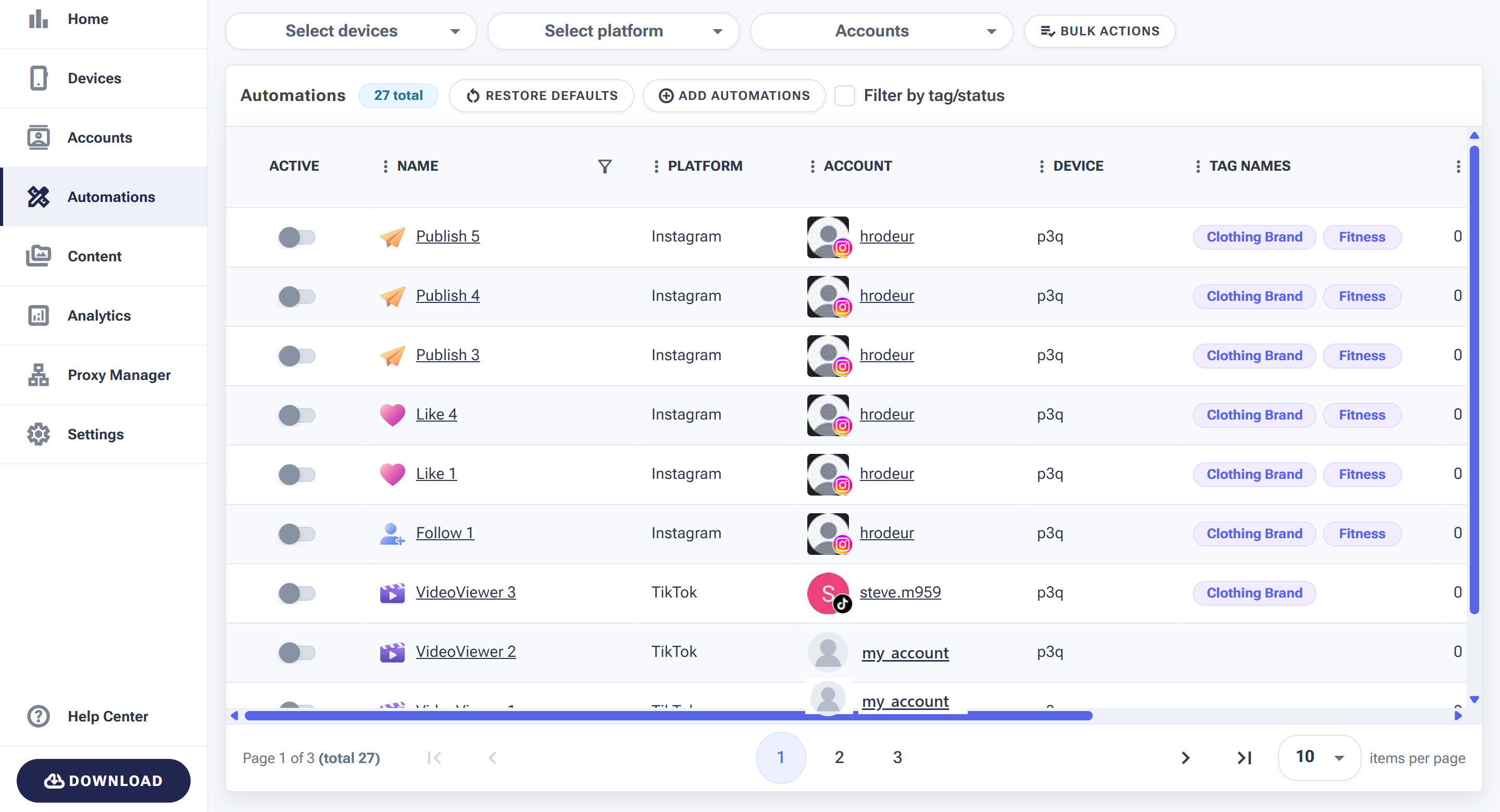Go to page 2

click(839, 757)
